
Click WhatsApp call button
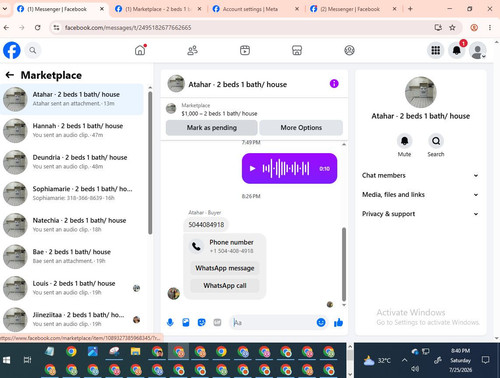click(225, 286)
